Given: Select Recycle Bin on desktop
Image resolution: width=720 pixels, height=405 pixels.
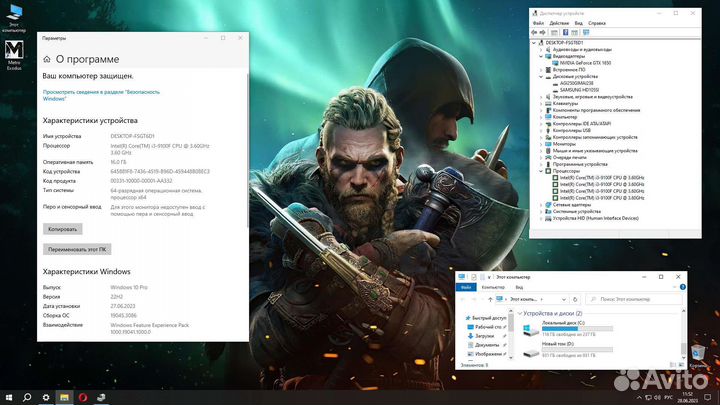Looking at the screenshot, I should click(698, 356).
